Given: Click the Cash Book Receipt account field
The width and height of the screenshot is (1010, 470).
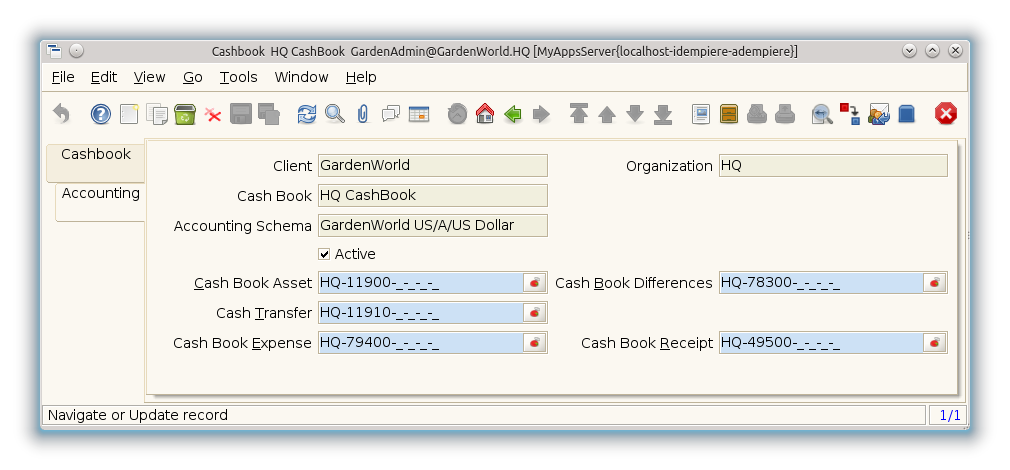Looking at the screenshot, I should coord(820,343).
